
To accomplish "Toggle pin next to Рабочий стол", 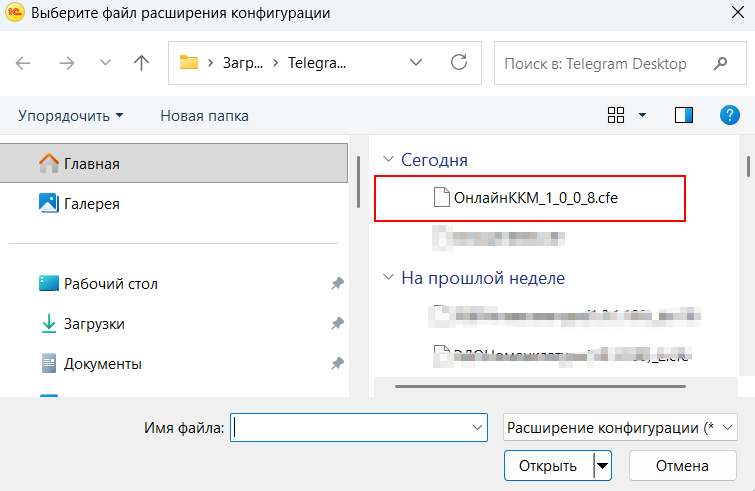I will coord(338,284).
